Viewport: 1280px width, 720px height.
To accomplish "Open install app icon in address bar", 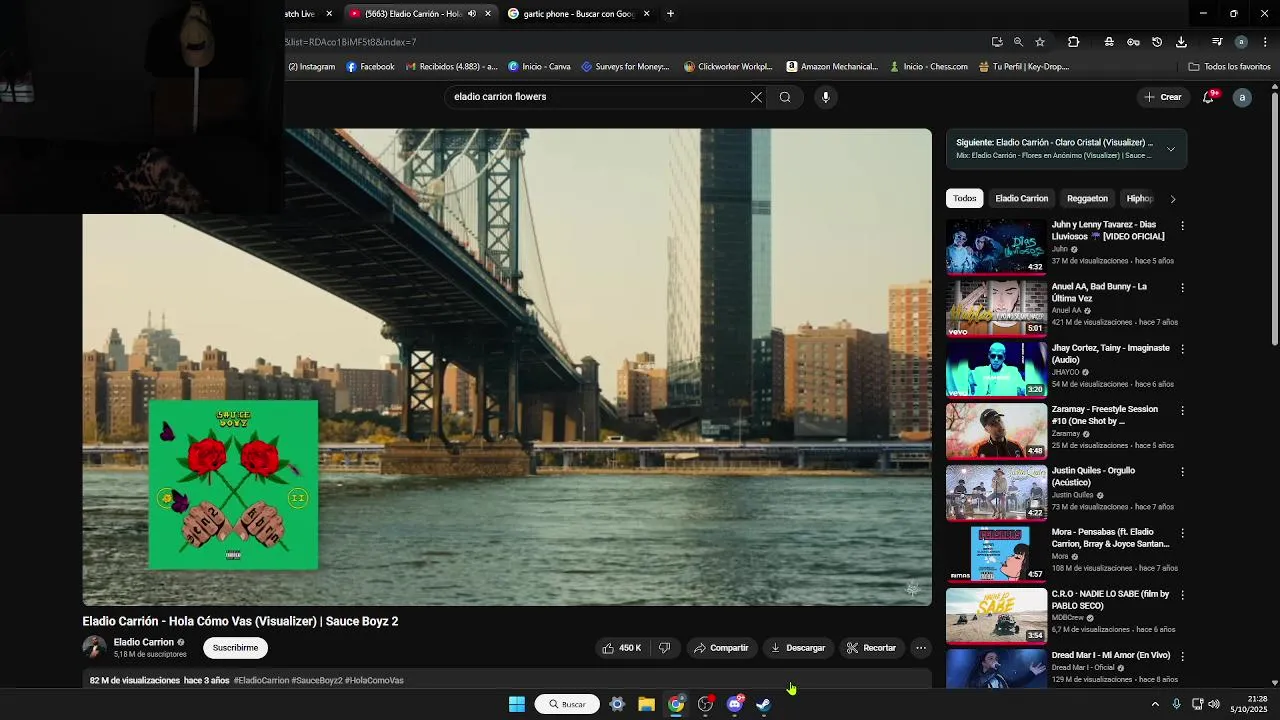I will pos(997,42).
